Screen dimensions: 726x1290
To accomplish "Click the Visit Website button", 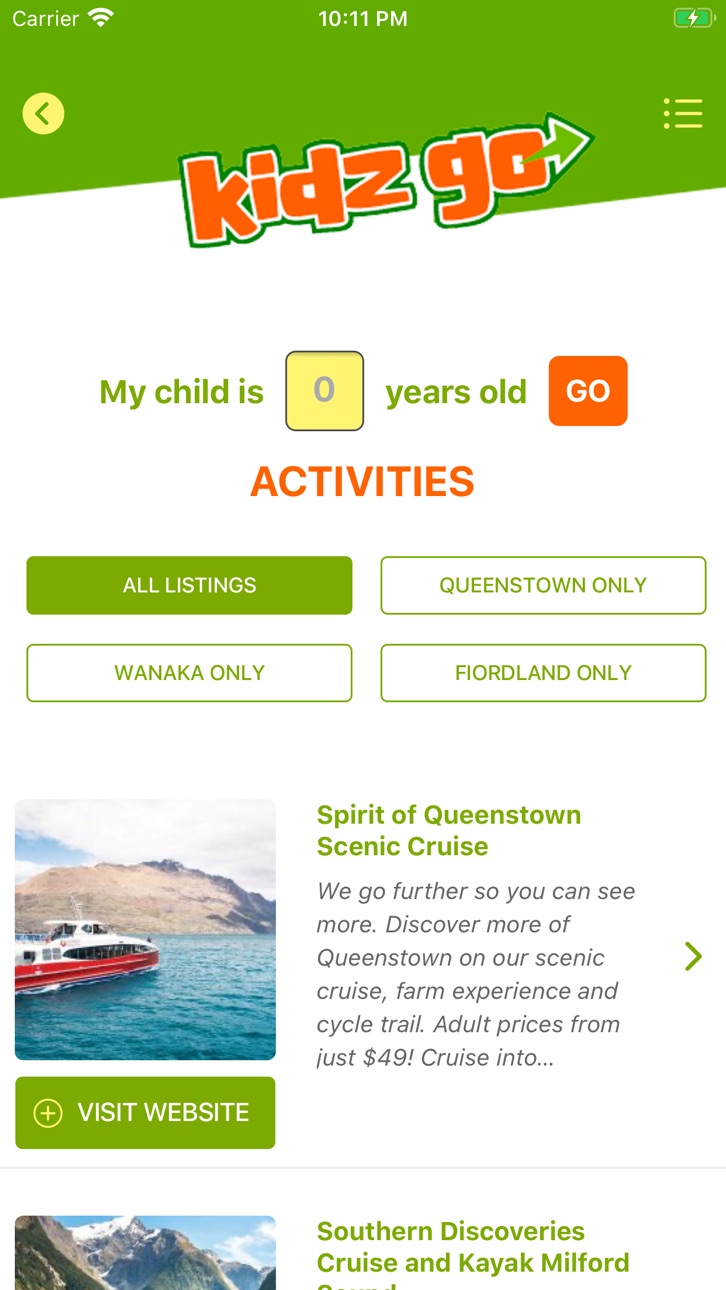I will tap(145, 1113).
